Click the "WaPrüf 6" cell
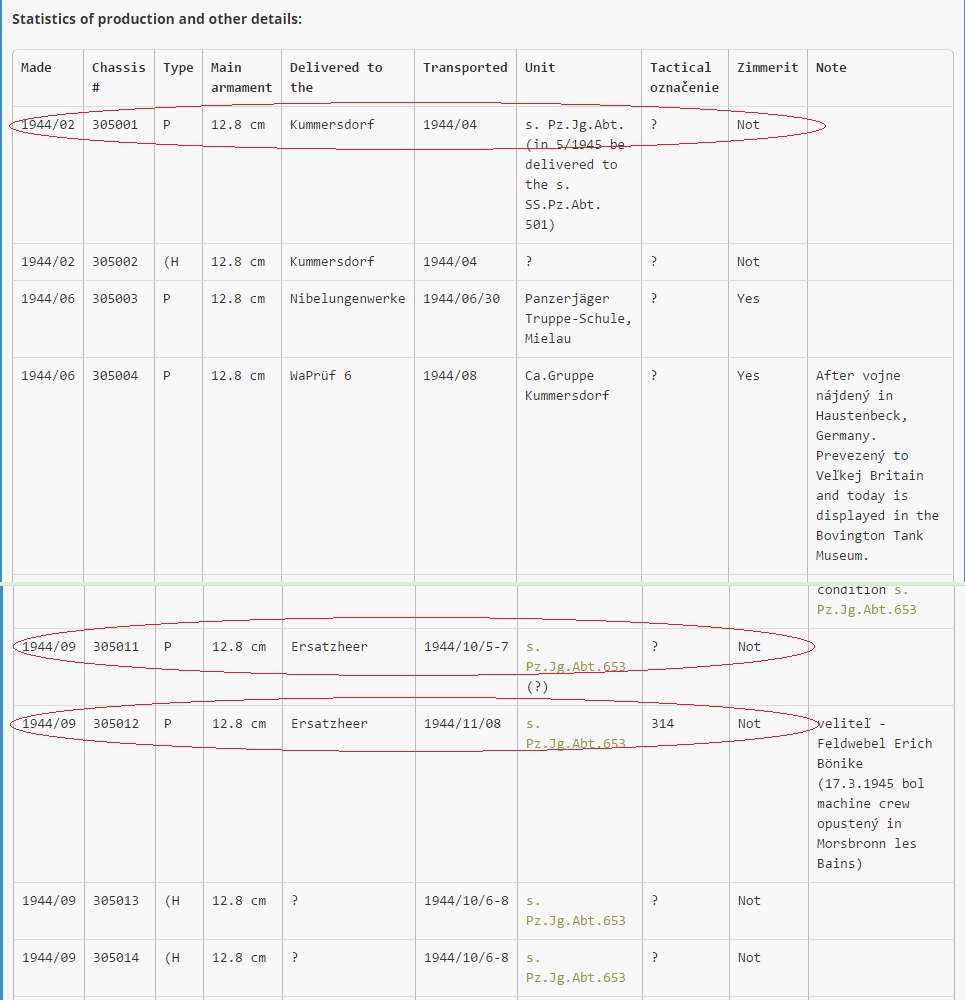 click(320, 376)
